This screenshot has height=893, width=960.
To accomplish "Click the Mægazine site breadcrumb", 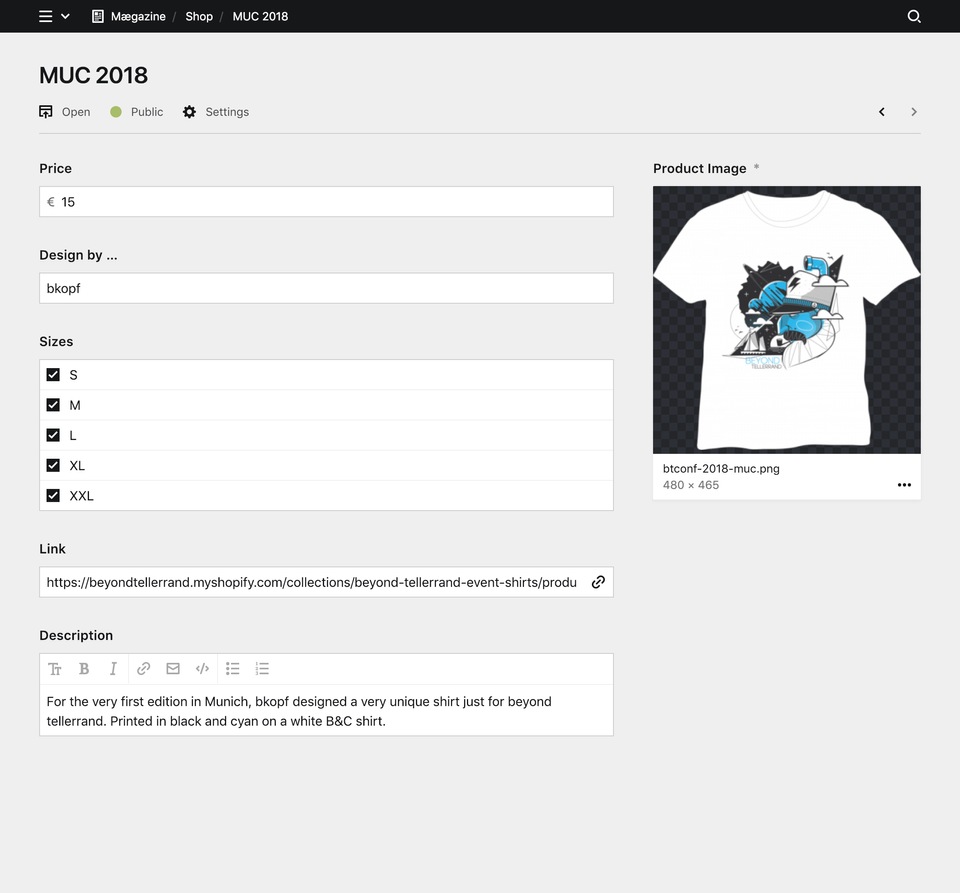I will (129, 17).
